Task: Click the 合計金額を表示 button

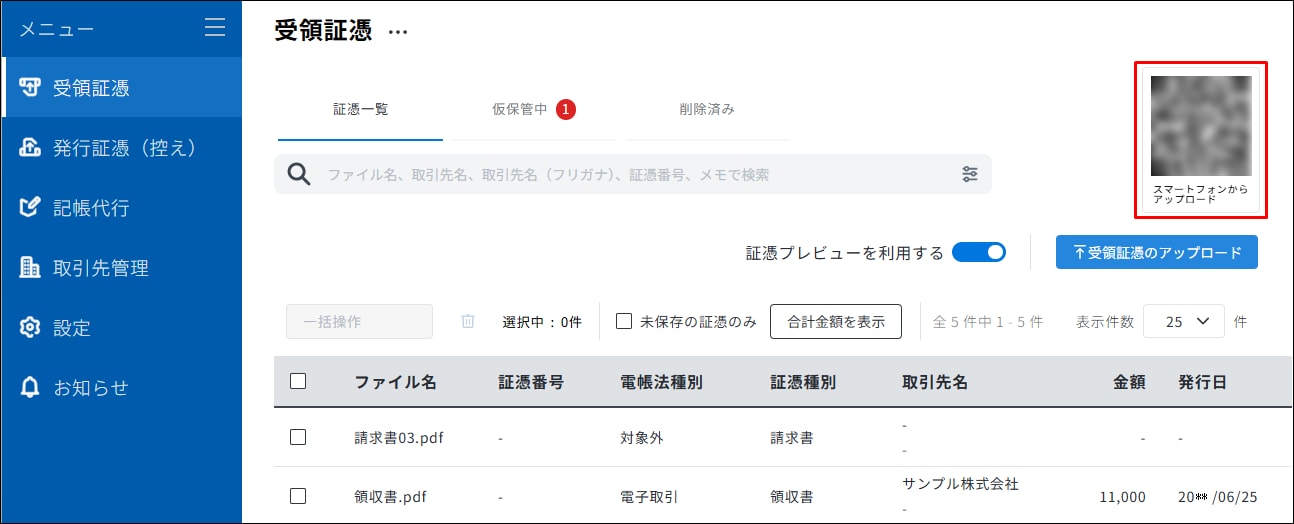Action: (836, 322)
